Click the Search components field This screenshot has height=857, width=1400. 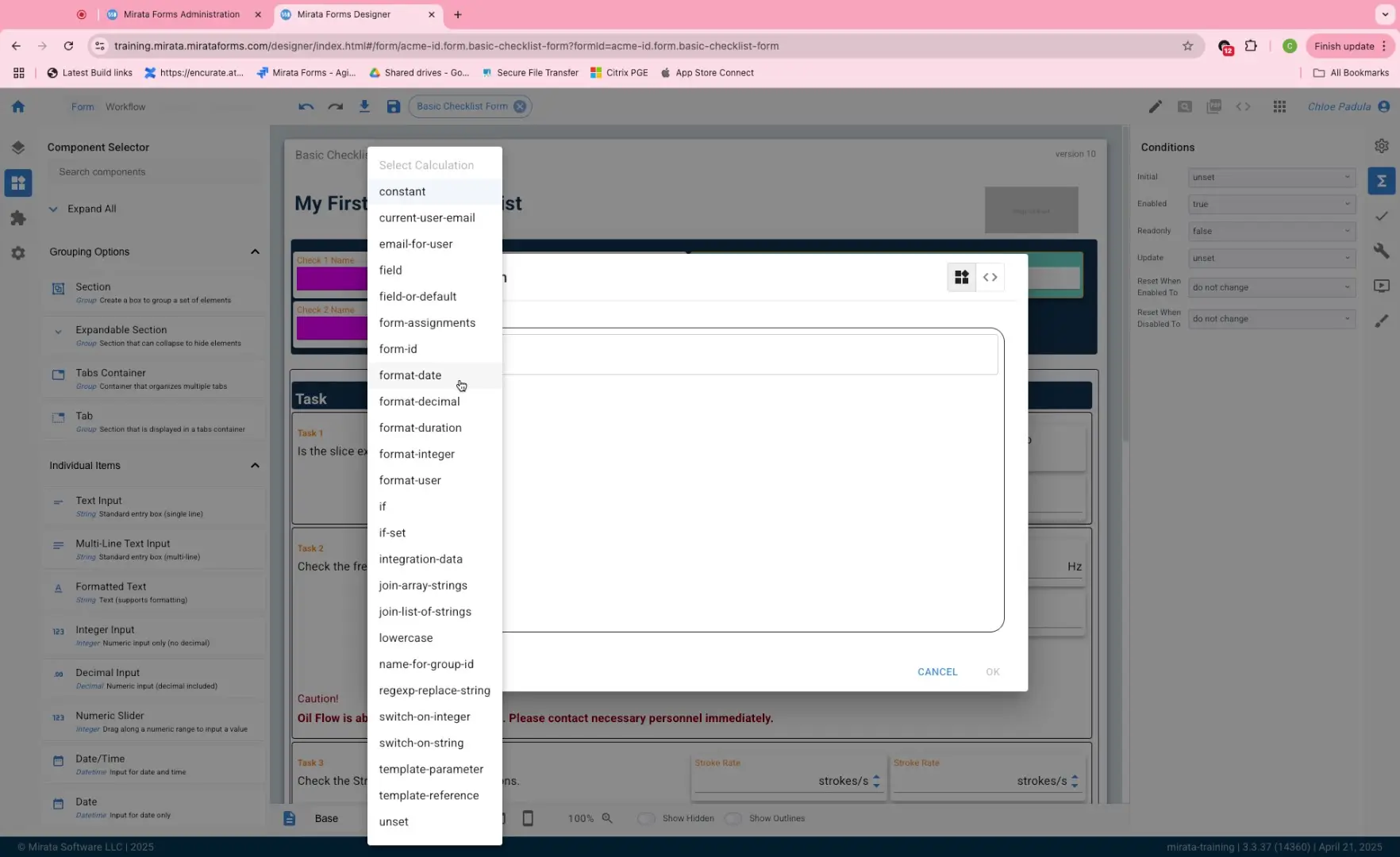pos(154,171)
